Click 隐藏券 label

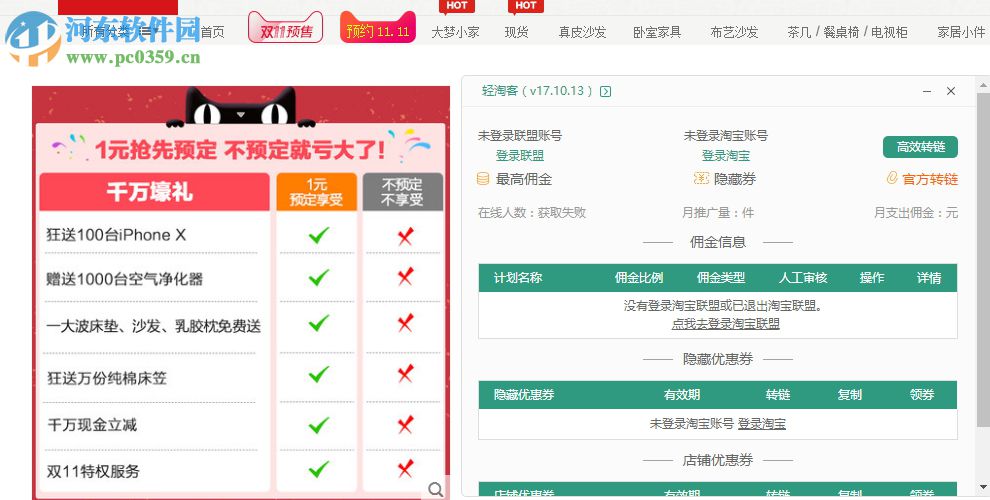coord(736,179)
